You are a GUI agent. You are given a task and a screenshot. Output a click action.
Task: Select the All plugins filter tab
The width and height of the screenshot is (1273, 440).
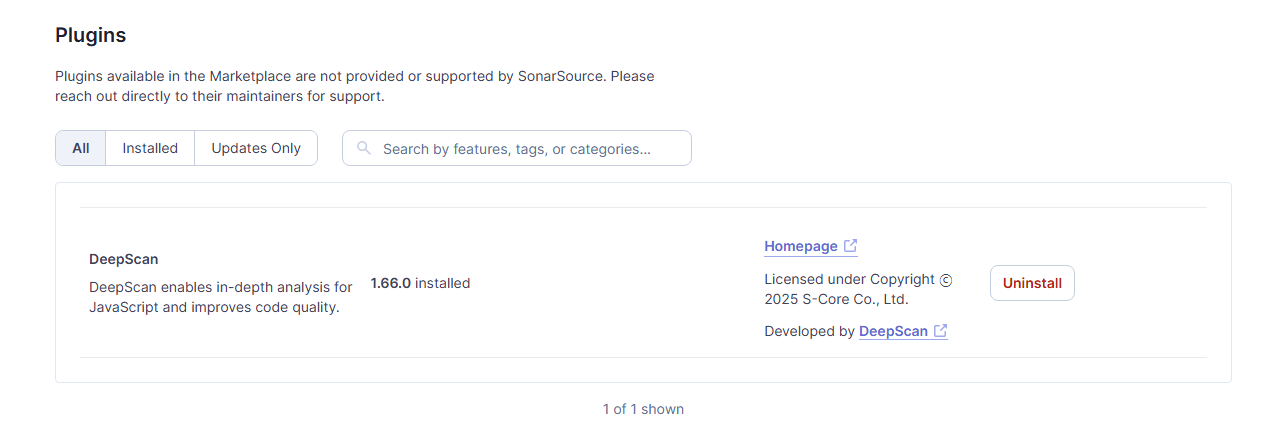pos(81,148)
